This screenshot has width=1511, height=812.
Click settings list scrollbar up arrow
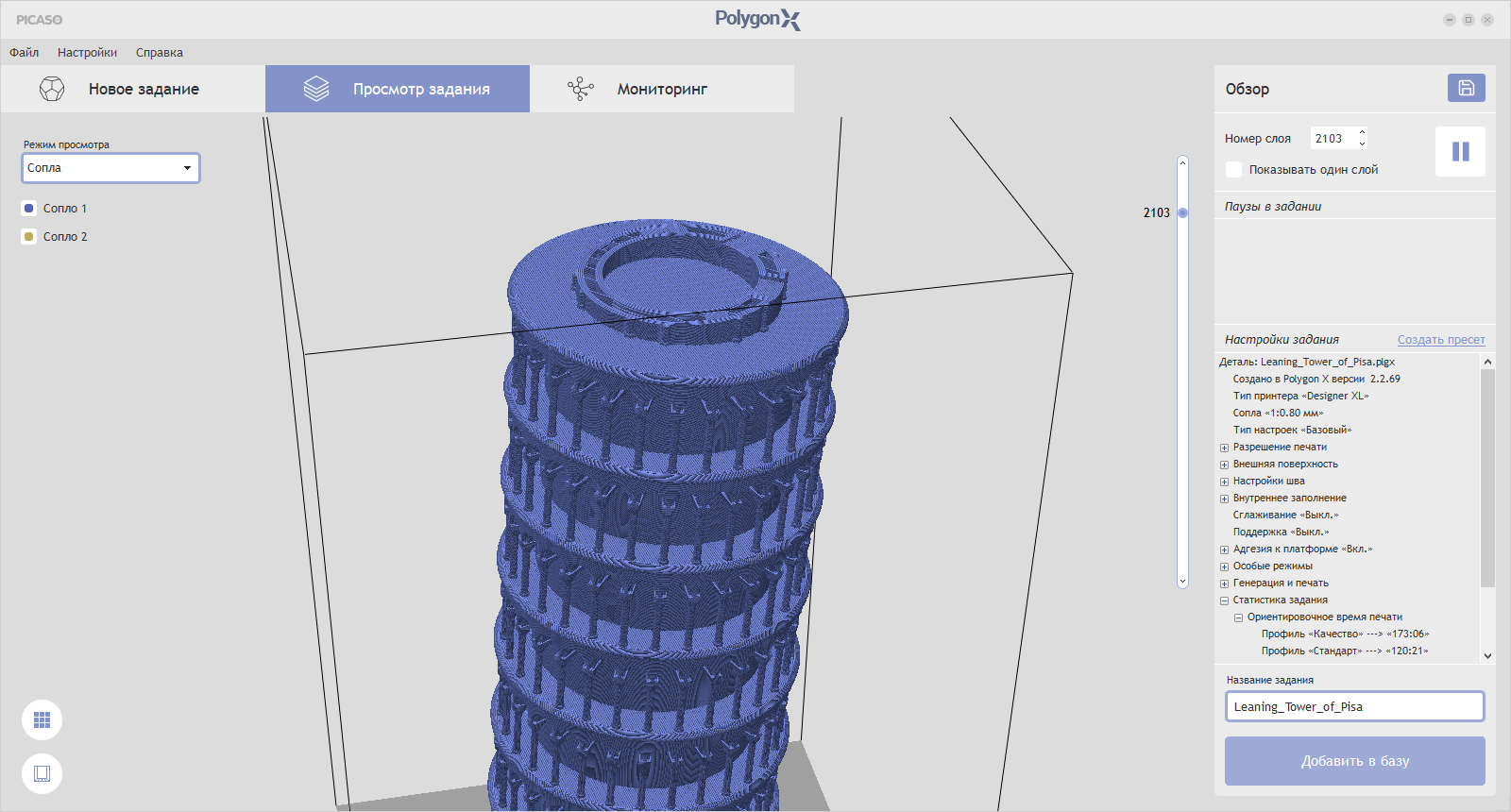click(1487, 362)
